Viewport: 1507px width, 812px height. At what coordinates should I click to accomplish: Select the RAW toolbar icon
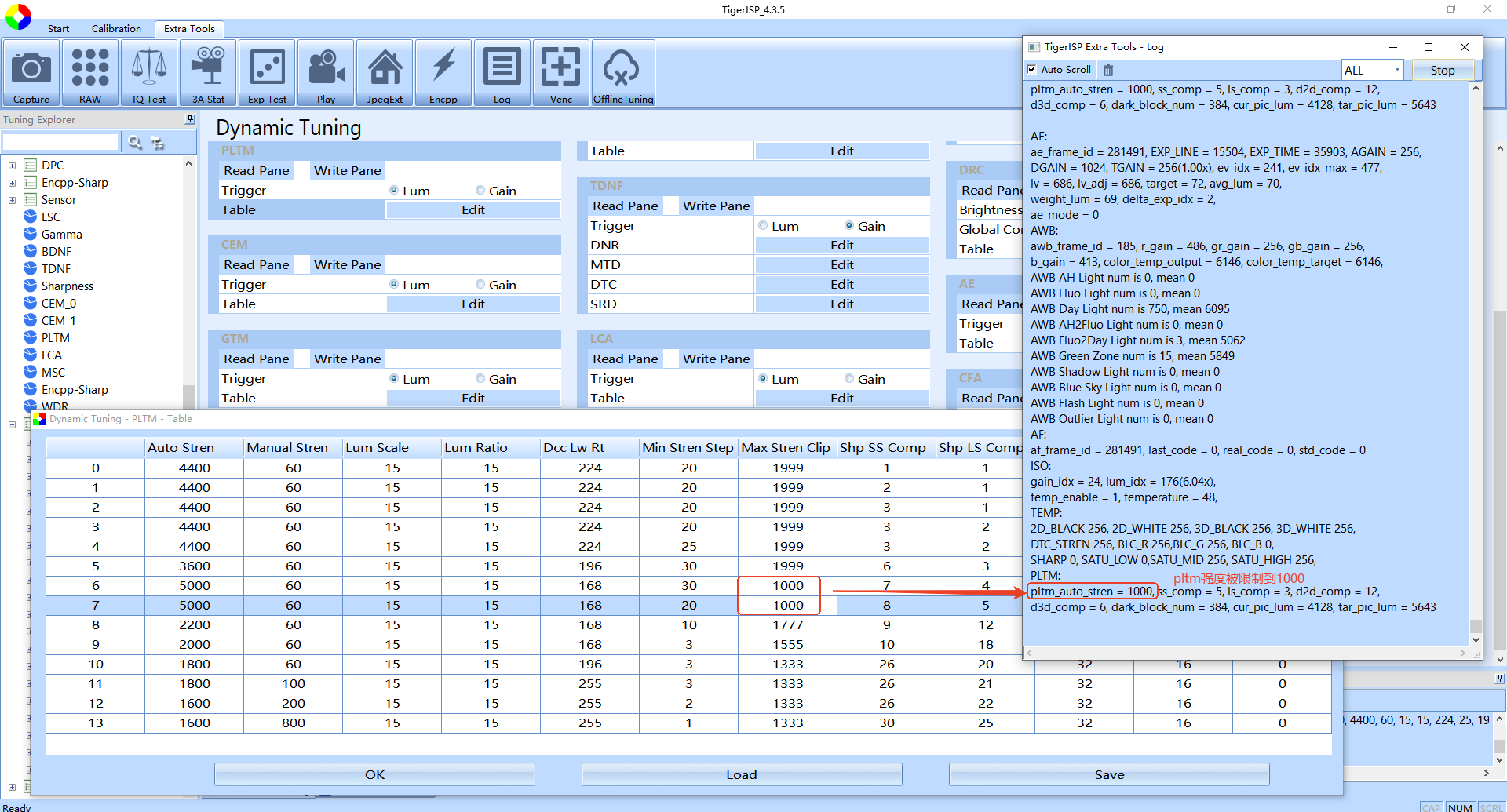(90, 73)
